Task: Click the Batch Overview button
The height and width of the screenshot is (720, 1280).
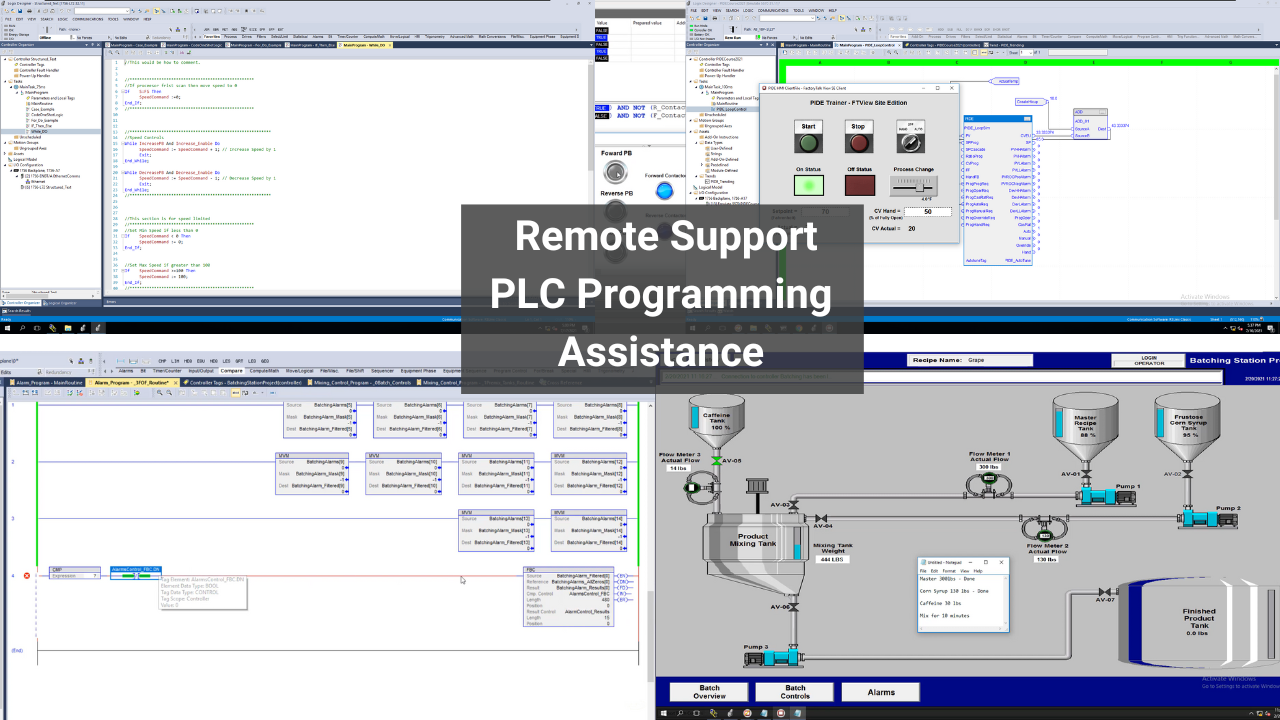Action: tap(709, 692)
